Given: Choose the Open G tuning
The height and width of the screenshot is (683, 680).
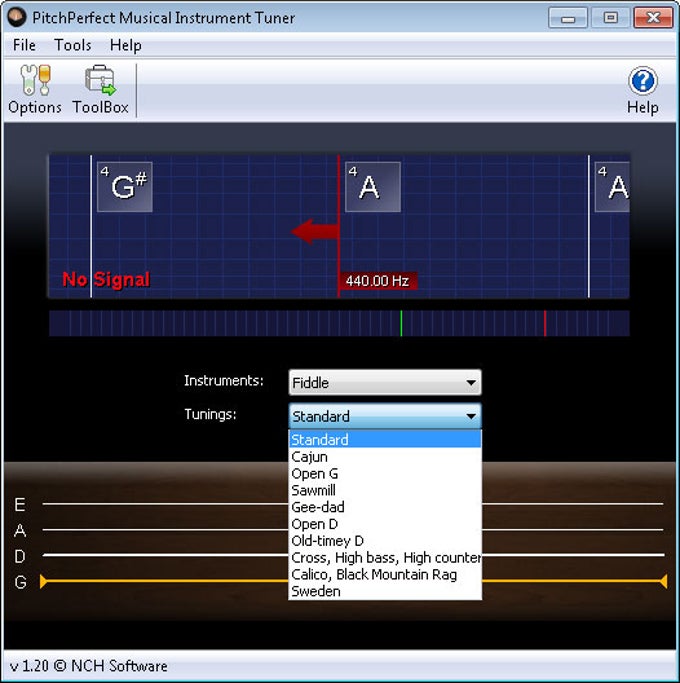Looking at the screenshot, I should click(x=385, y=473).
